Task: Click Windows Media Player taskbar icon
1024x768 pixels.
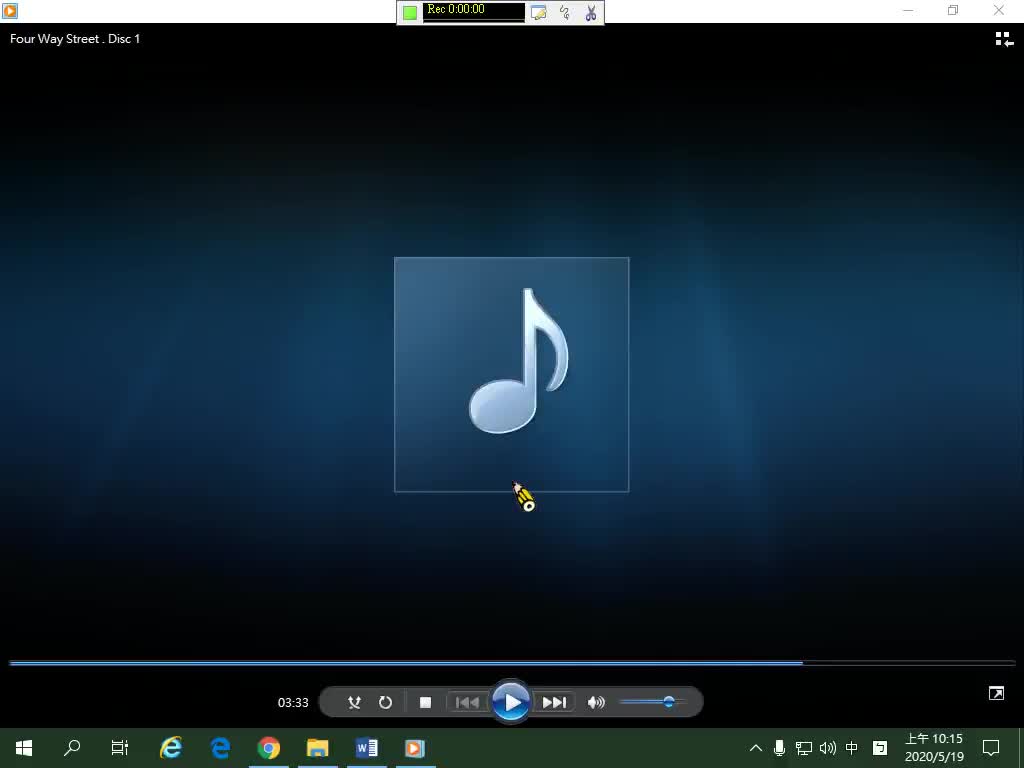Action: [x=415, y=748]
